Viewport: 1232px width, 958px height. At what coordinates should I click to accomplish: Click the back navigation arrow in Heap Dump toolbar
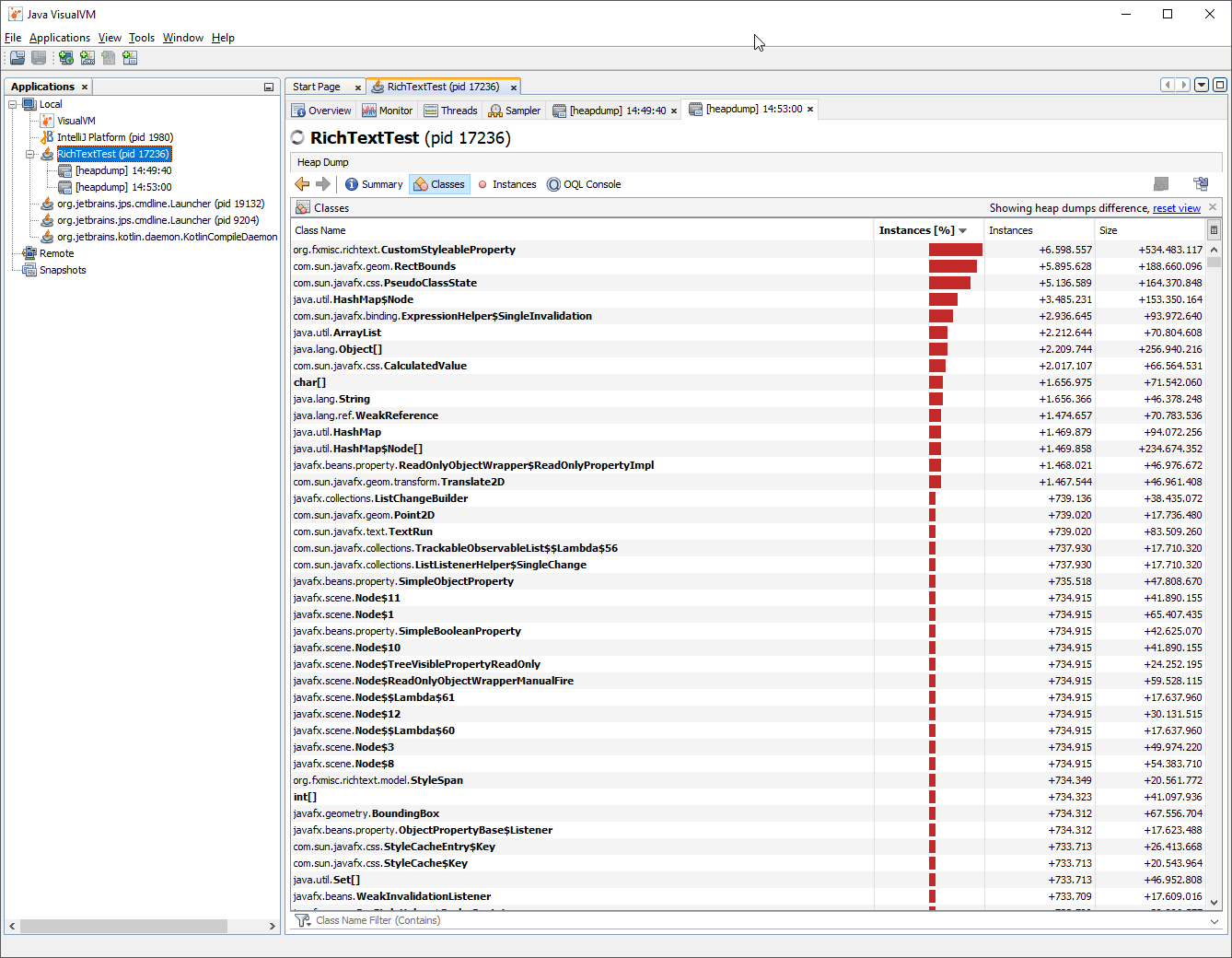pos(303,183)
